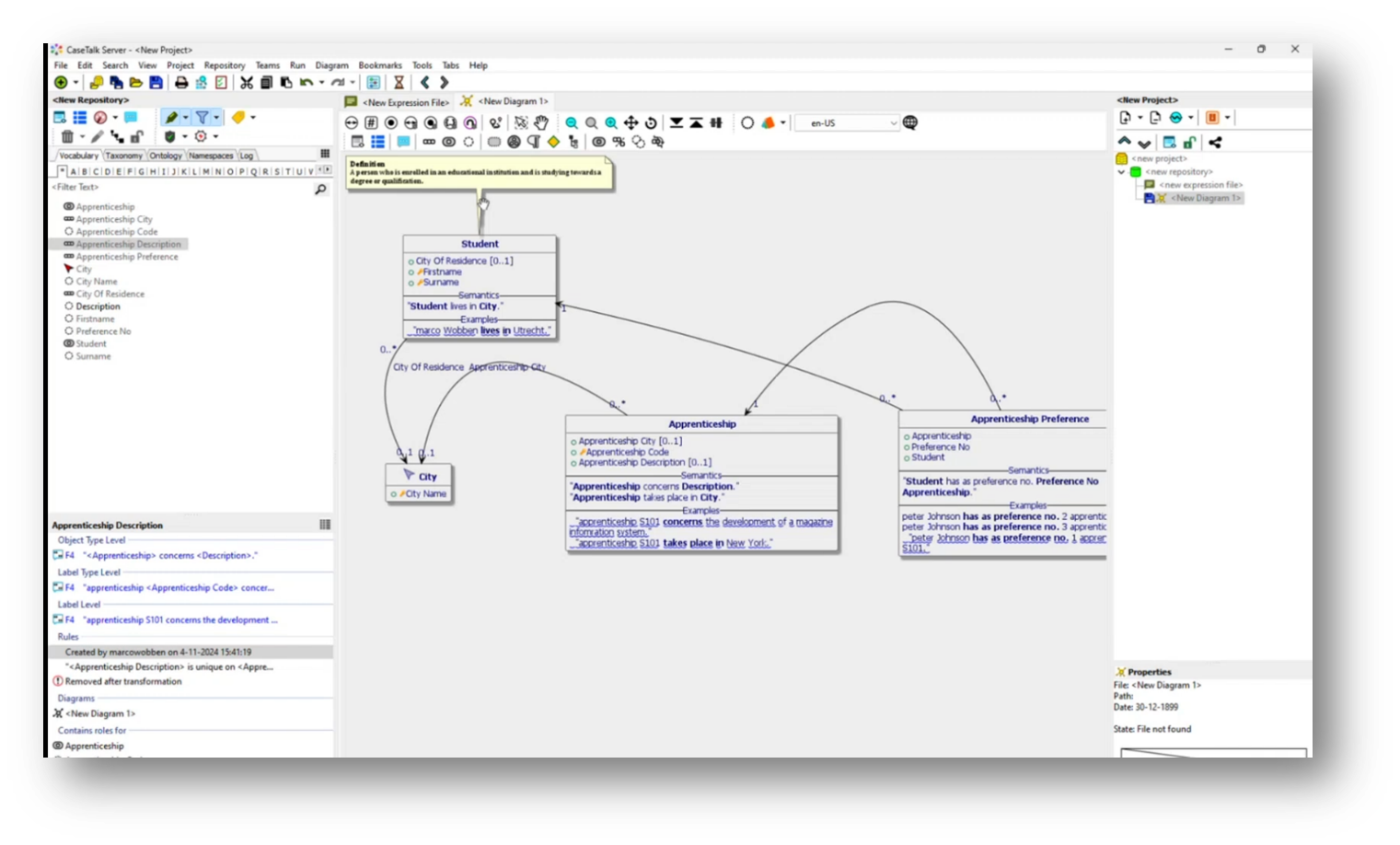Click the share icon in project panel
The width and height of the screenshot is (1400, 845).
[x=1215, y=143]
